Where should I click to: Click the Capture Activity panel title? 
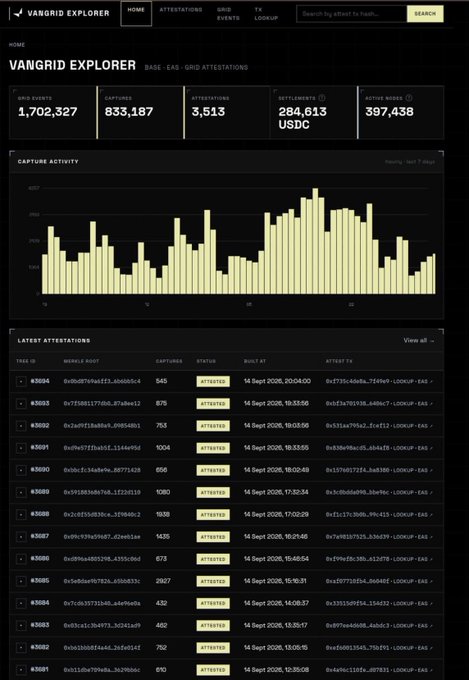48,162
